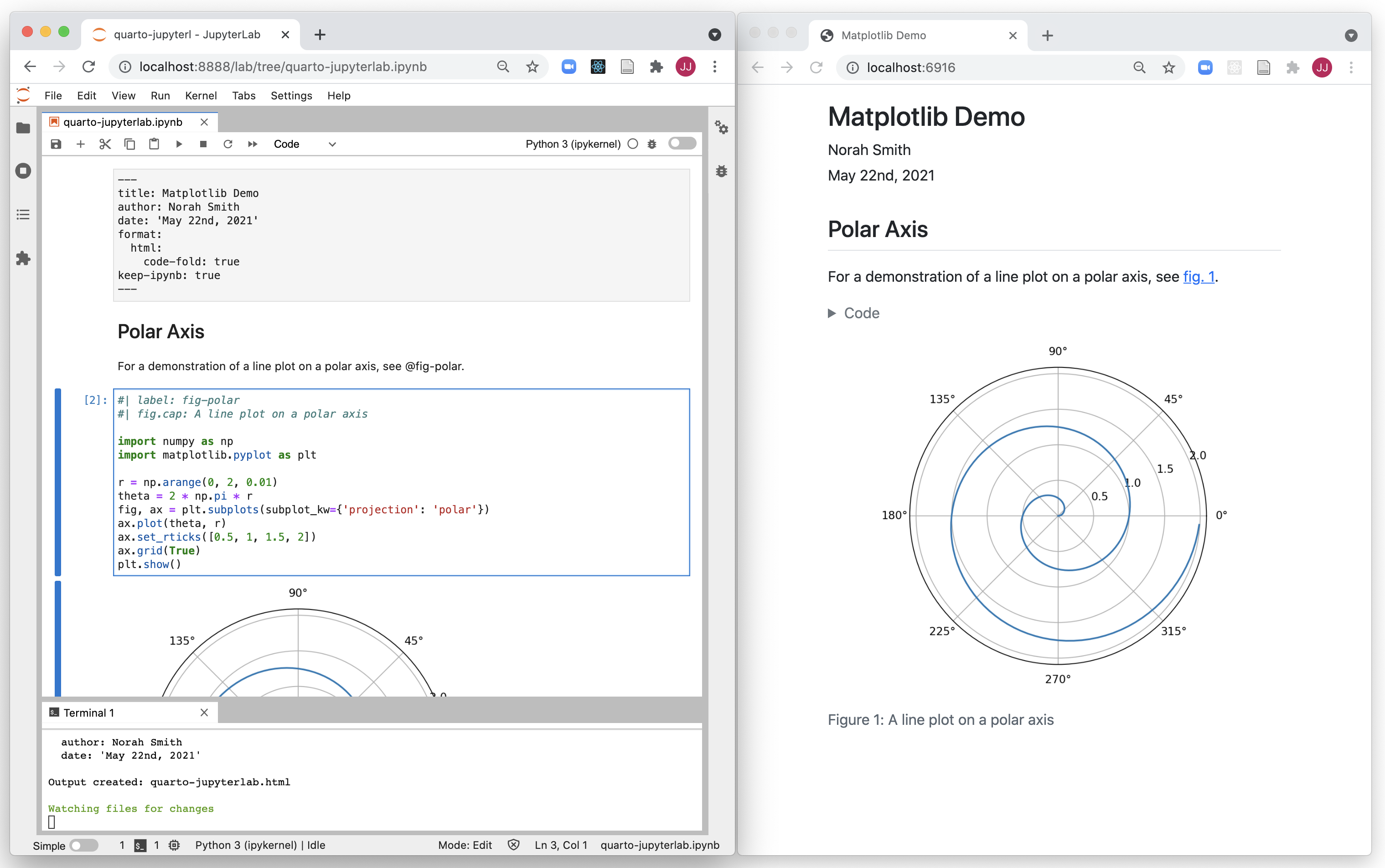Click the save notebook icon

pos(57,143)
